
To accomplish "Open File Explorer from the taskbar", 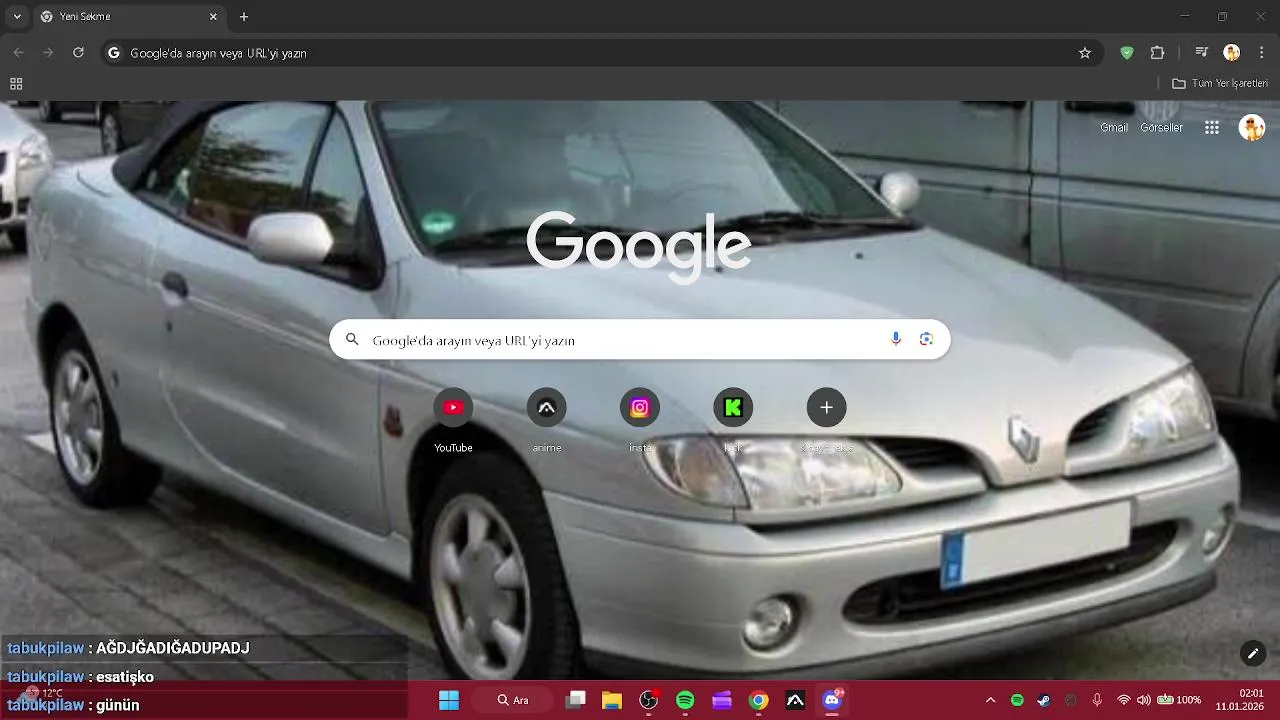I will tap(612, 700).
